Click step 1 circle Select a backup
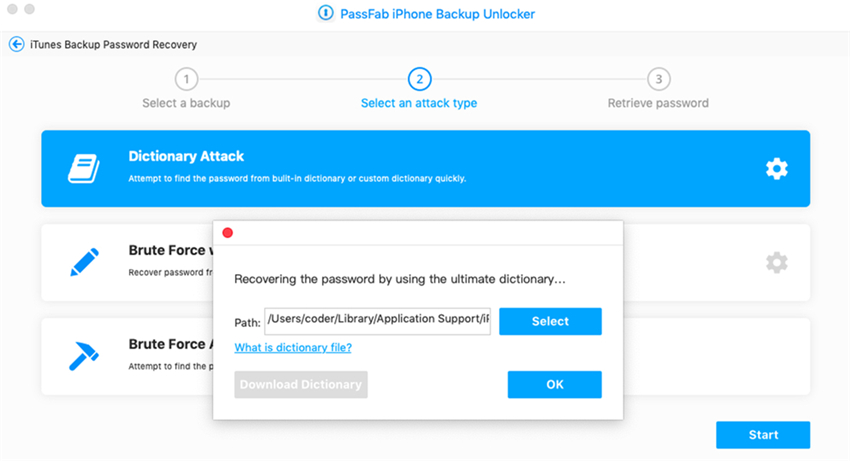Viewport: 850px width, 461px height. [x=186, y=79]
